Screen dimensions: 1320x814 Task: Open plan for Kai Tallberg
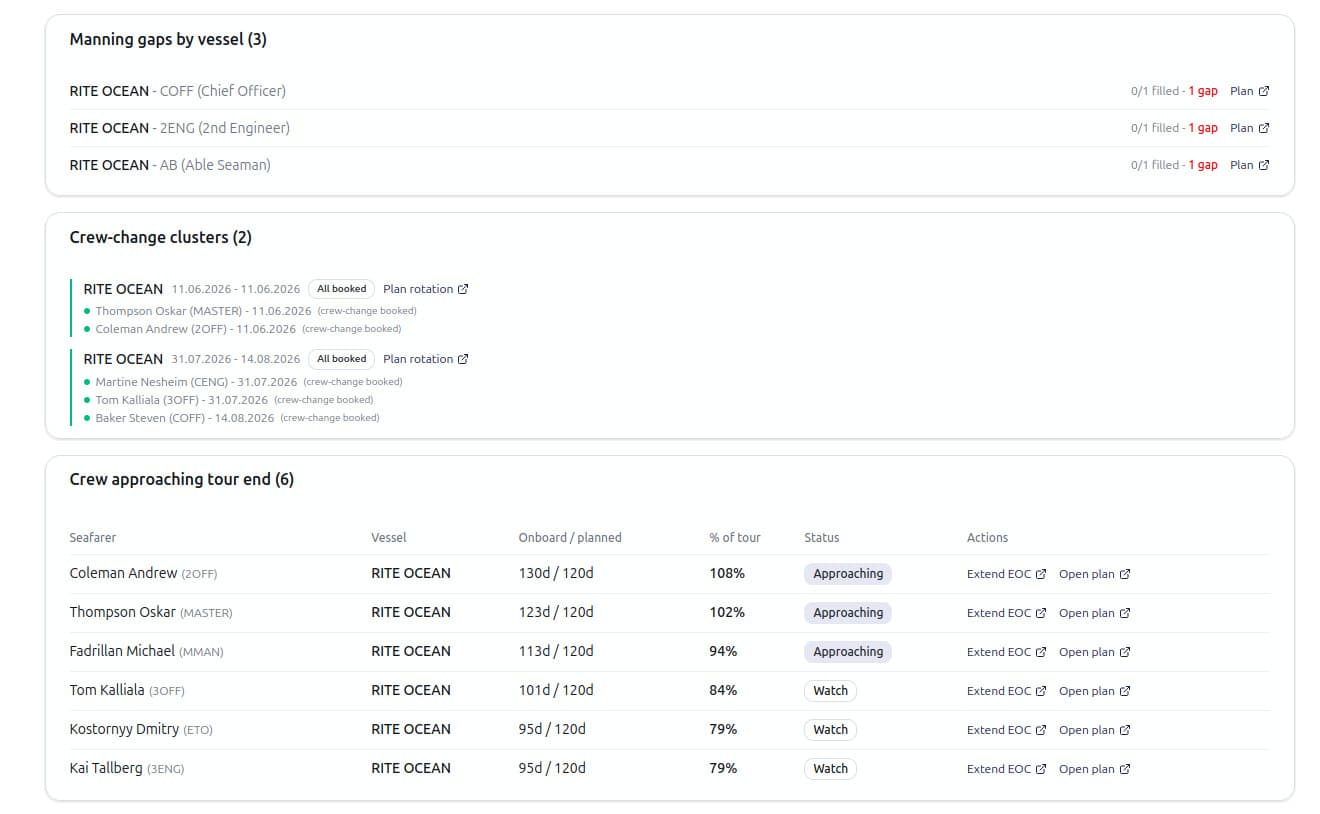click(1095, 769)
